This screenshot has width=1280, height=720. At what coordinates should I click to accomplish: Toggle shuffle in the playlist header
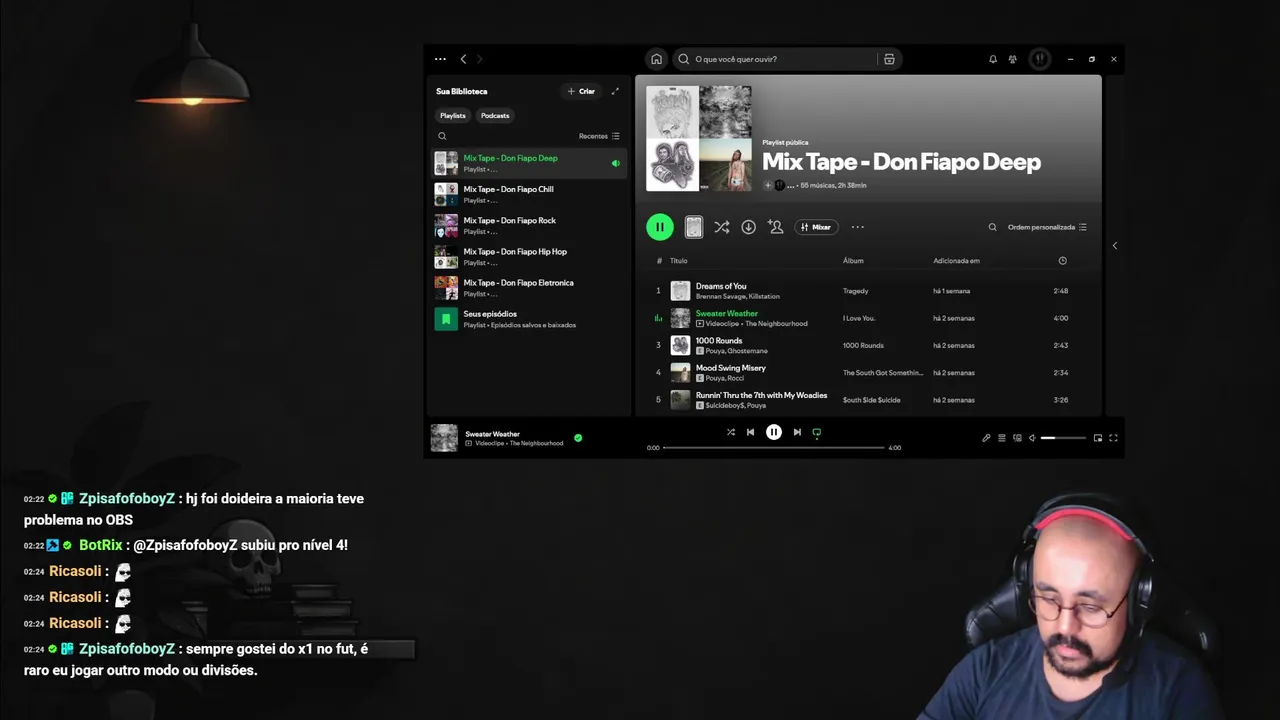click(x=721, y=227)
